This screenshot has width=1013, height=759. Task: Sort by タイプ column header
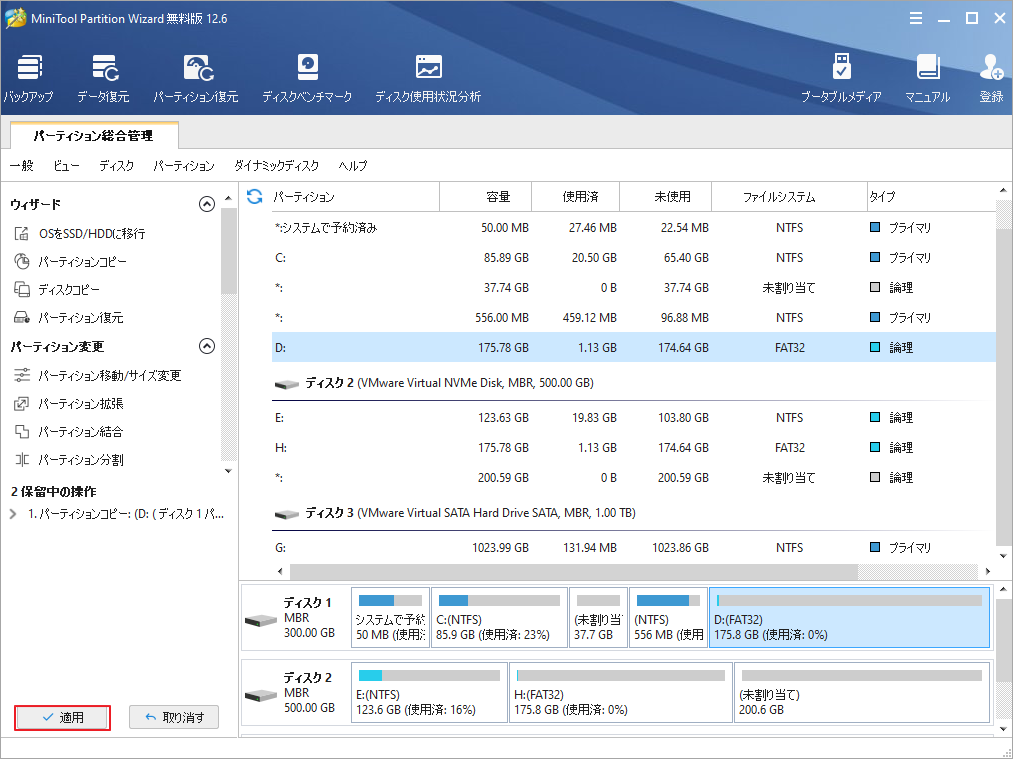(931, 196)
